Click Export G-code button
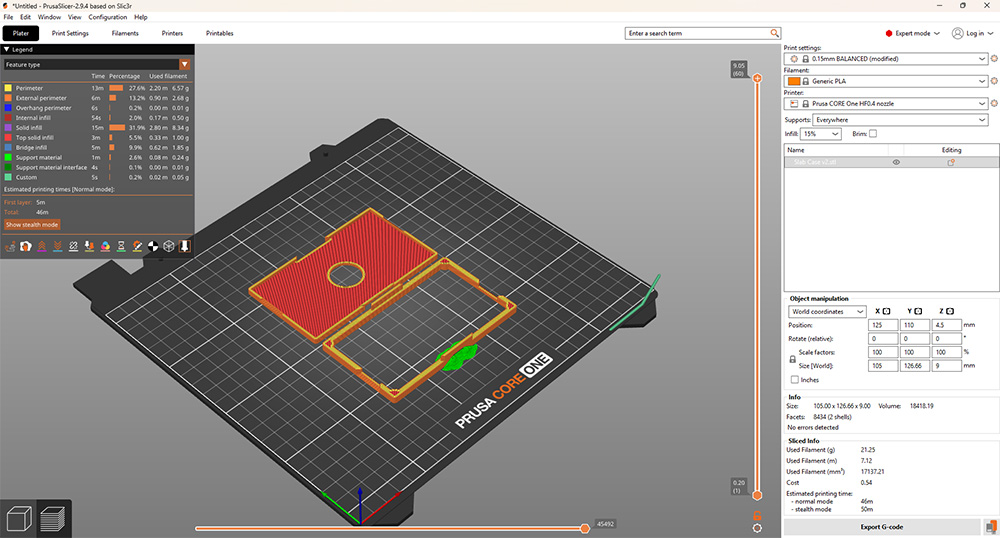The image size is (1000, 538). [x=882, y=527]
